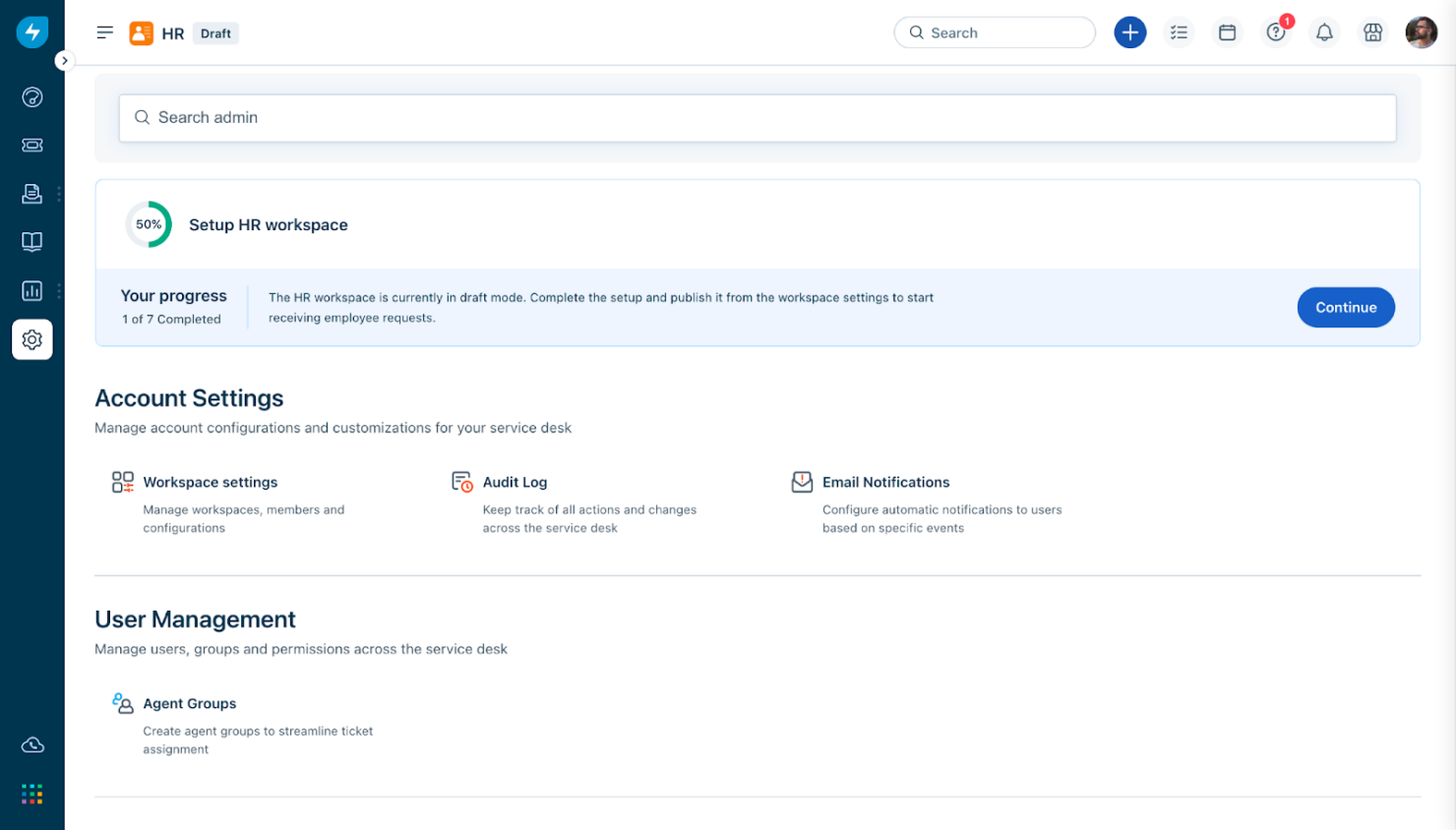Click the 50% setup progress ring
1456x830 pixels.
[149, 224]
